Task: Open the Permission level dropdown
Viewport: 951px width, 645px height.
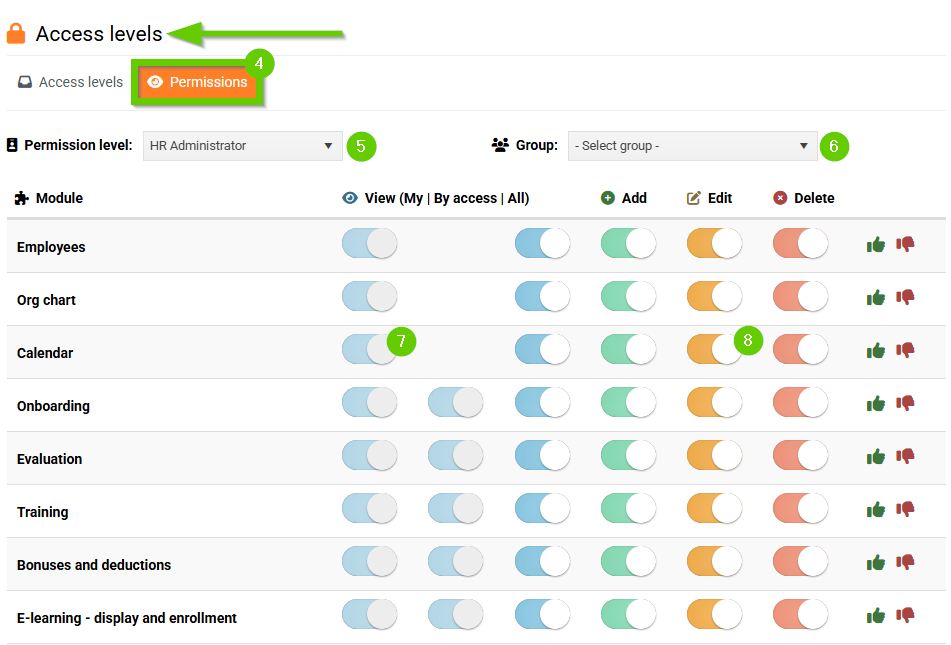Action: coord(242,146)
